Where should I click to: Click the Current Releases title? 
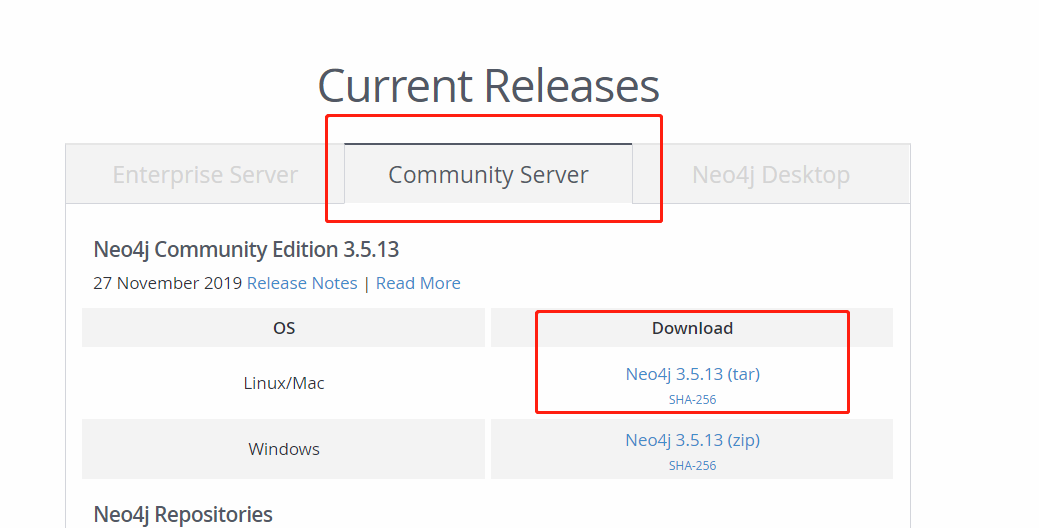pyautogui.click(x=488, y=86)
